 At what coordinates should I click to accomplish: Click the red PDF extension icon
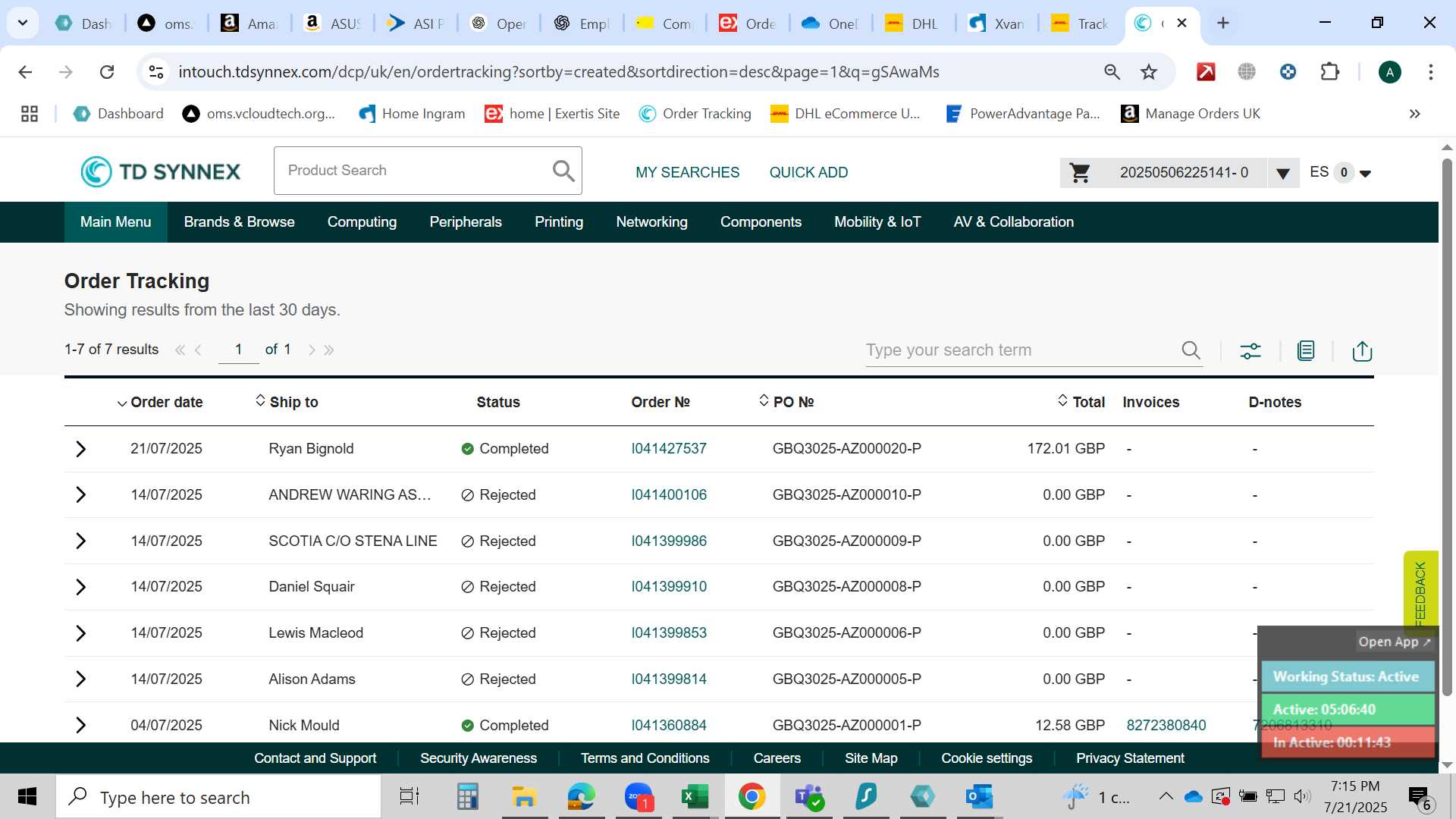click(1206, 72)
